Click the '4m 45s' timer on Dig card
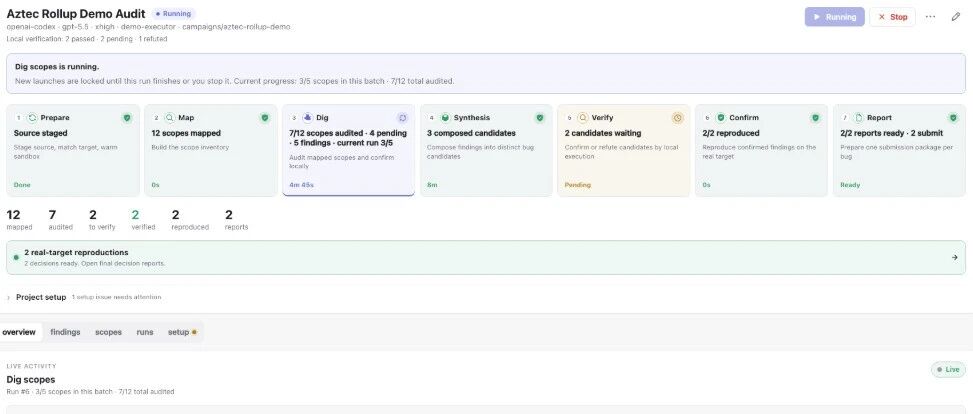This screenshot has height=414, width=973. (301, 185)
